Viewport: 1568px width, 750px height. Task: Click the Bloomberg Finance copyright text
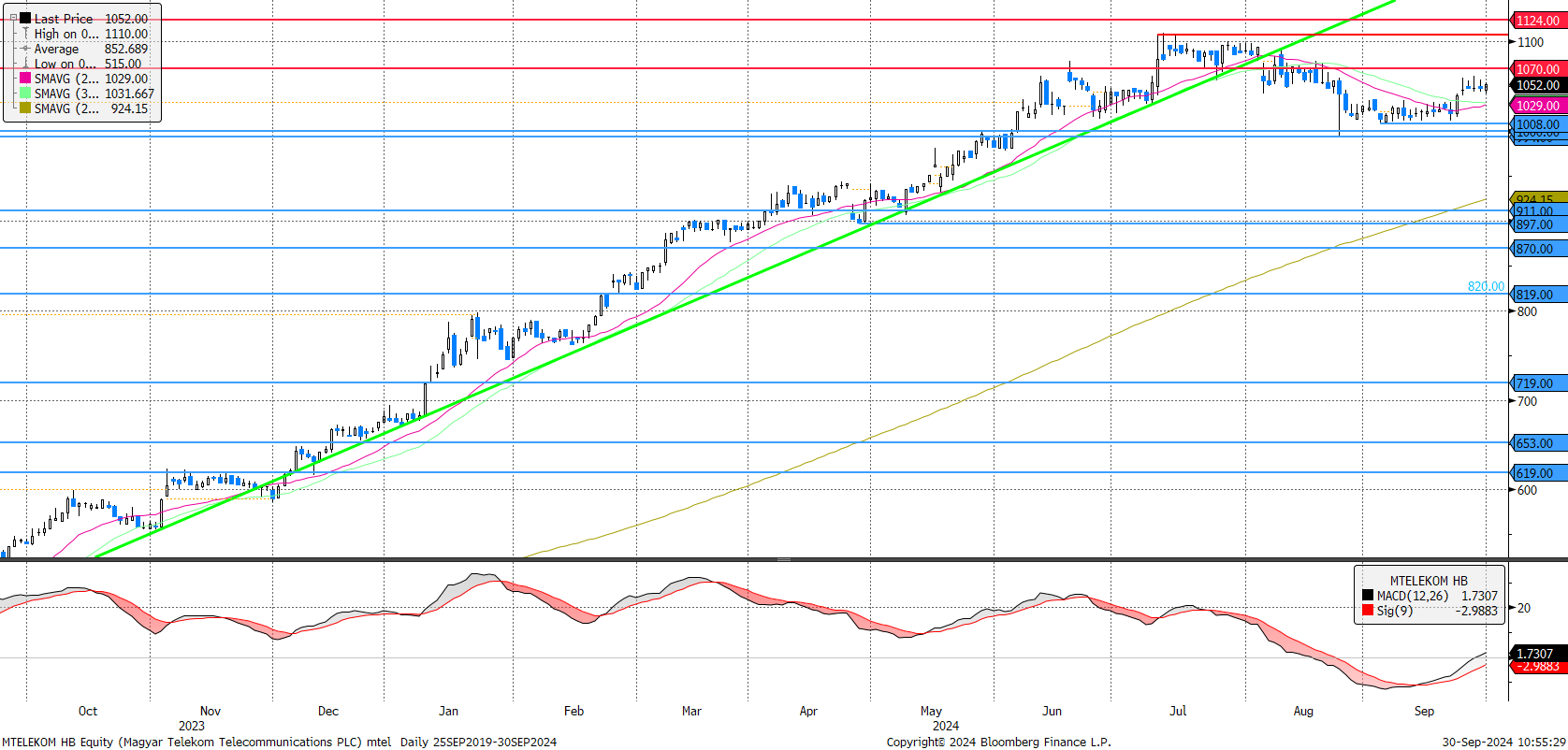click(x=999, y=742)
